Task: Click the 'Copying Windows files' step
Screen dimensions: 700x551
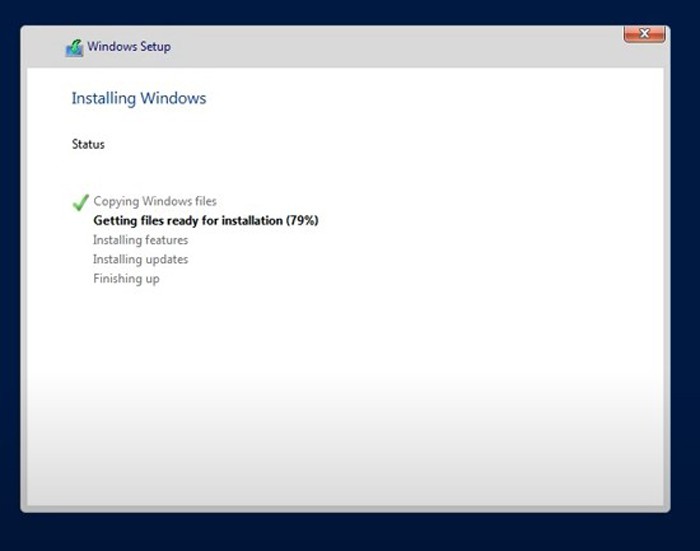Action: pos(155,201)
